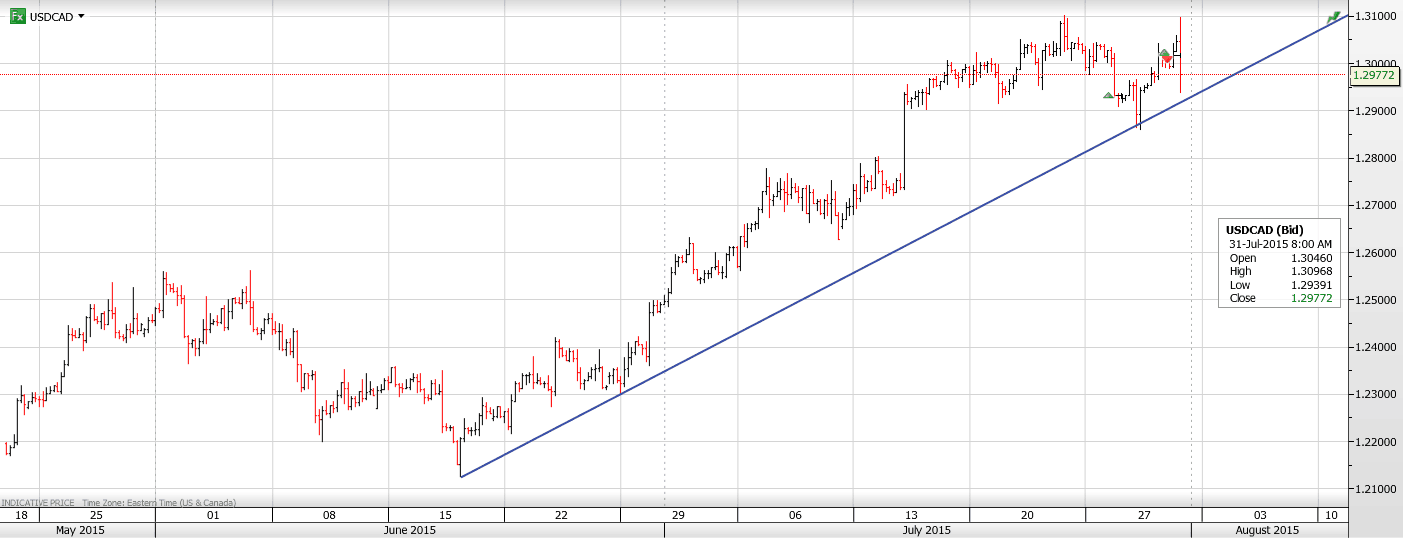Click the May 2015 month label
Viewport: 1403px width, 538px height.
point(79,530)
